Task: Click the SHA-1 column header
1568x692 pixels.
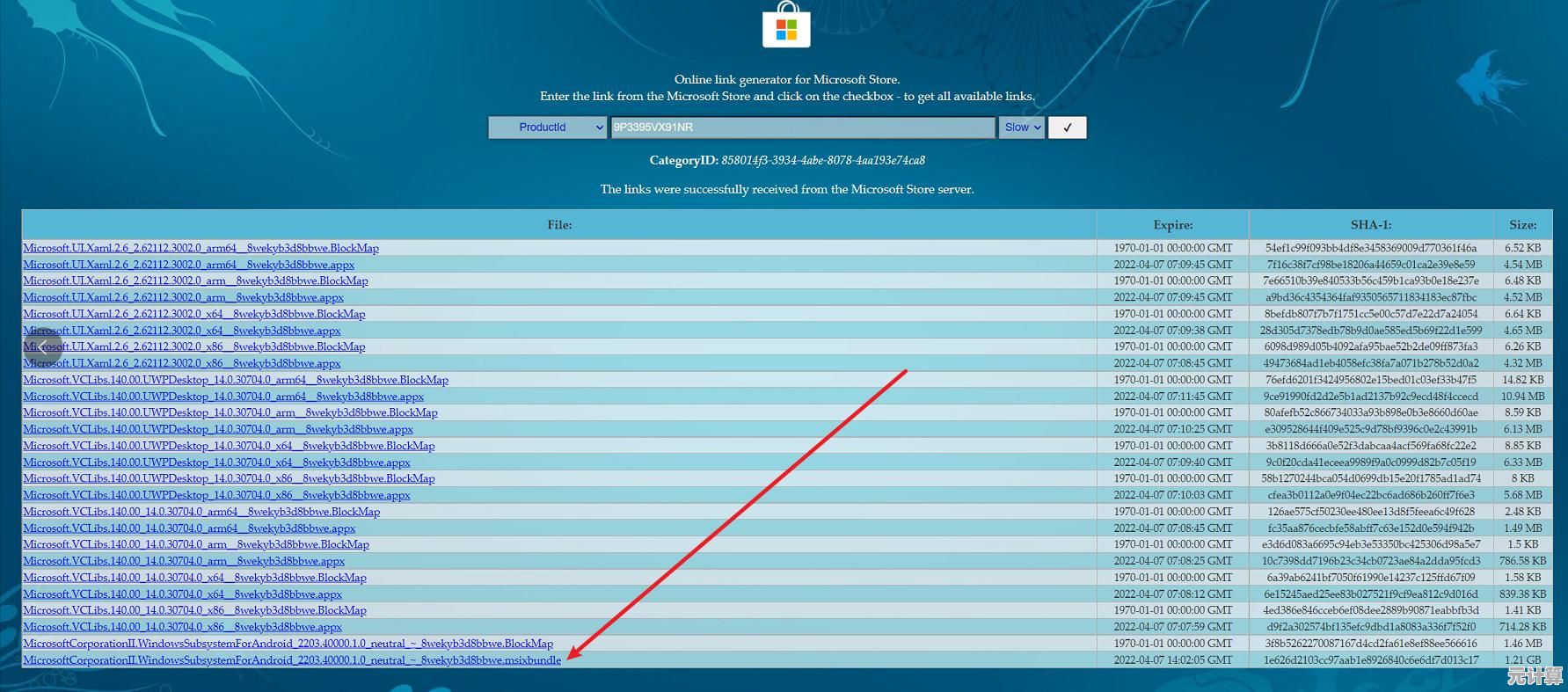Action: coord(1370,225)
